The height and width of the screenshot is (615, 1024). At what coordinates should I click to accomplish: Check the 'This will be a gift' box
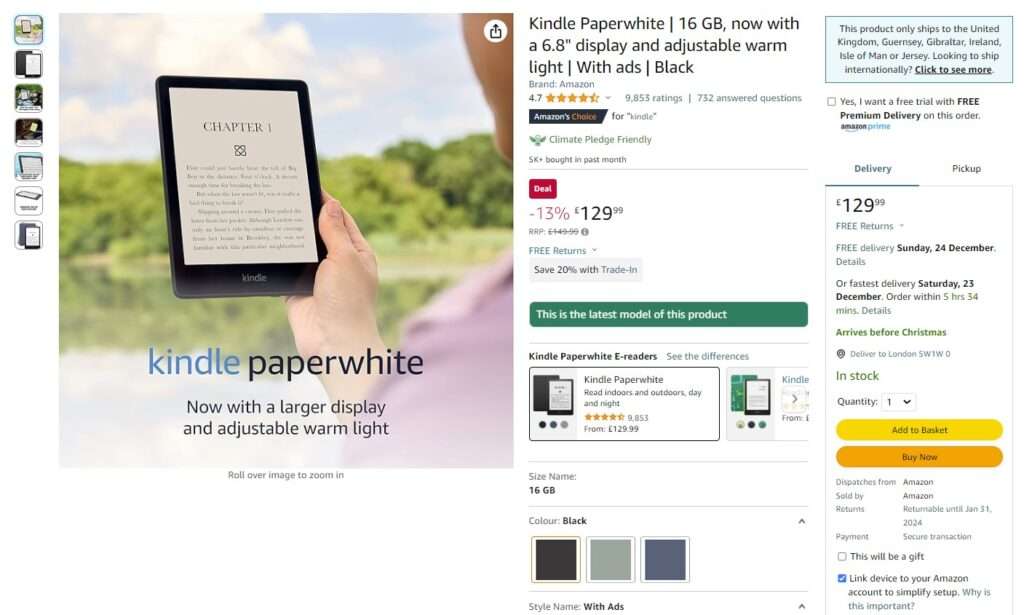842,556
